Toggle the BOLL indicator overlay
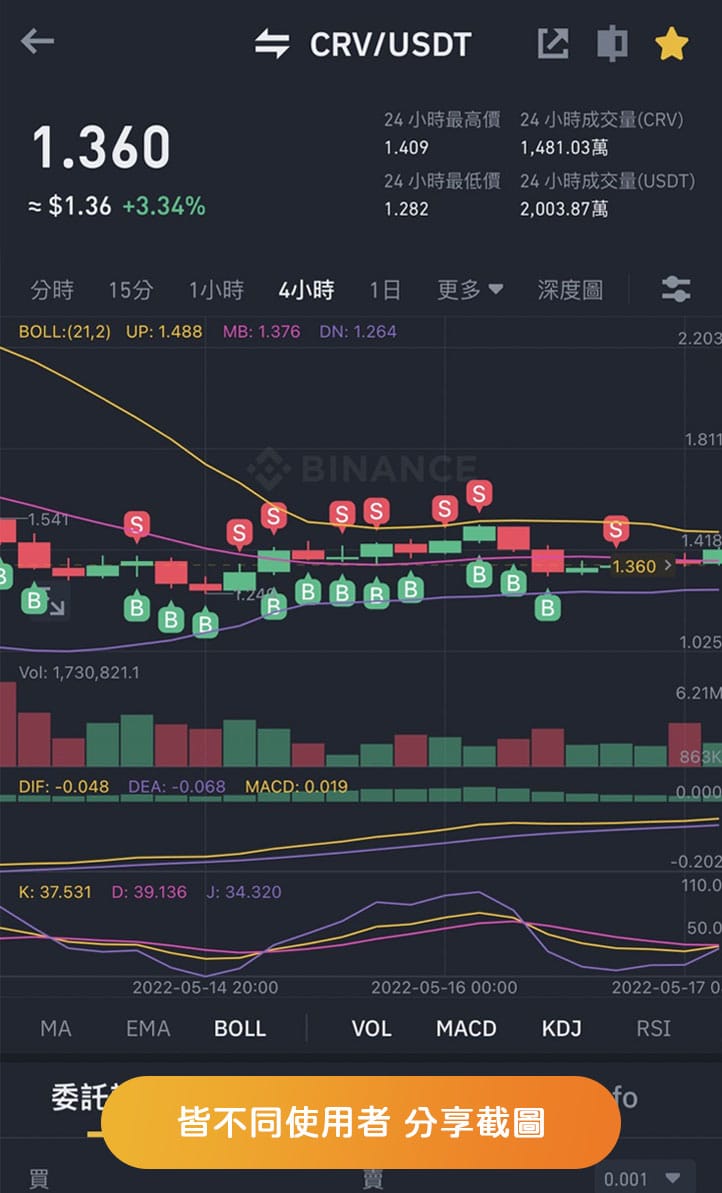This screenshot has width=722, height=1193. pos(240,1028)
